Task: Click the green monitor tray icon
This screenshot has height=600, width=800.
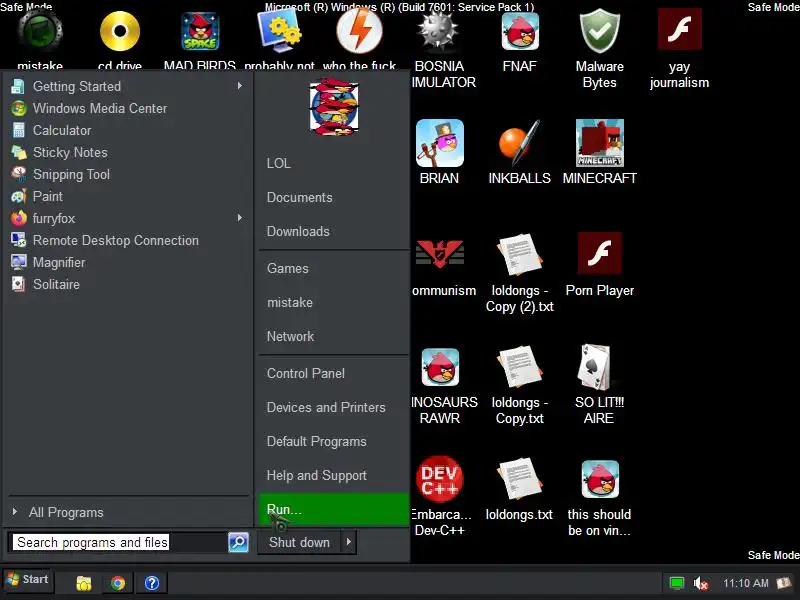Action: (677, 583)
